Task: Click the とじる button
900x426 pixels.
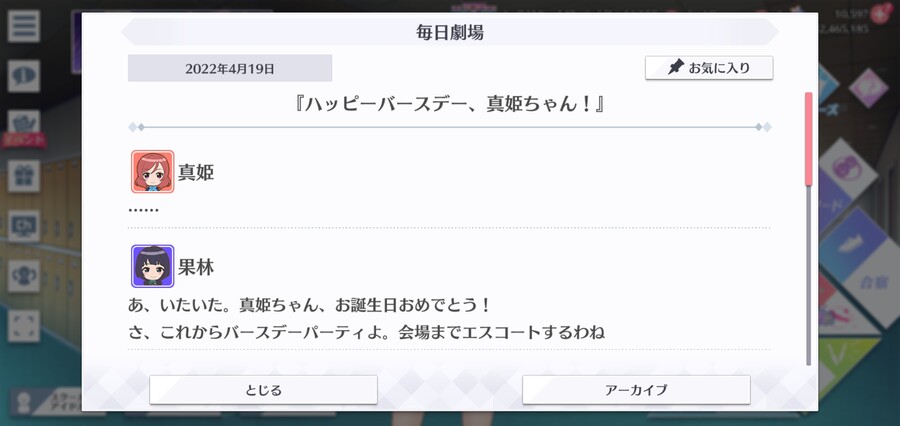Action: pos(263,390)
